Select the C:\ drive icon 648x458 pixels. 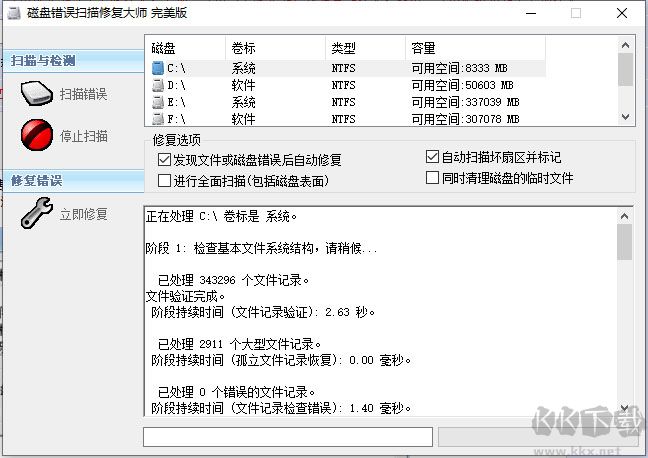click(x=158, y=68)
